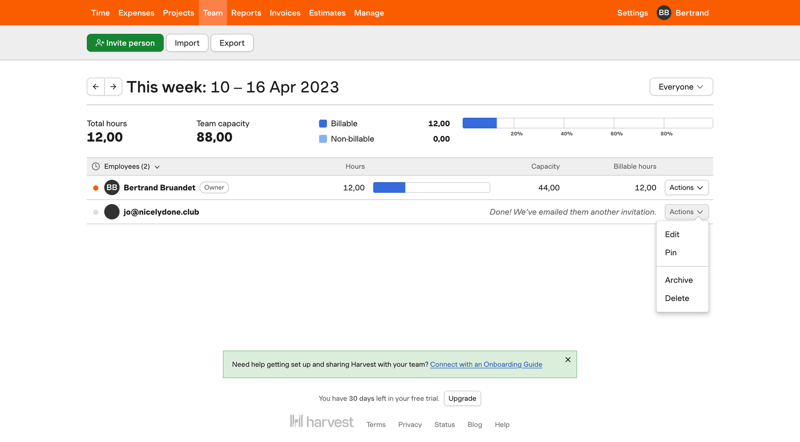Open jo@nicelydone.club person link
This screenshot has height=442, width=800.
[x=161, y=212]
